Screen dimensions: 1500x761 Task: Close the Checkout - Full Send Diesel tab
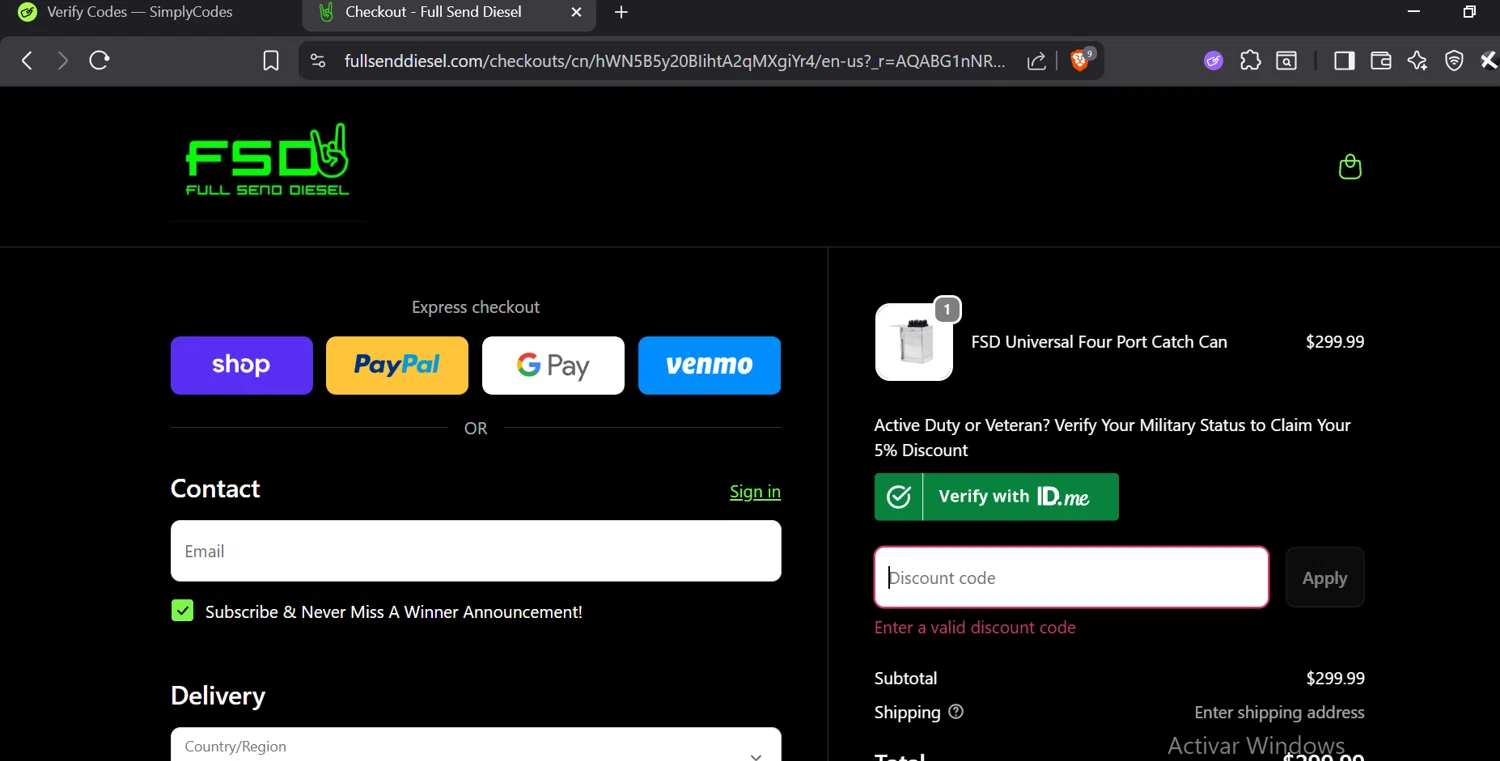tap(576, 13)
